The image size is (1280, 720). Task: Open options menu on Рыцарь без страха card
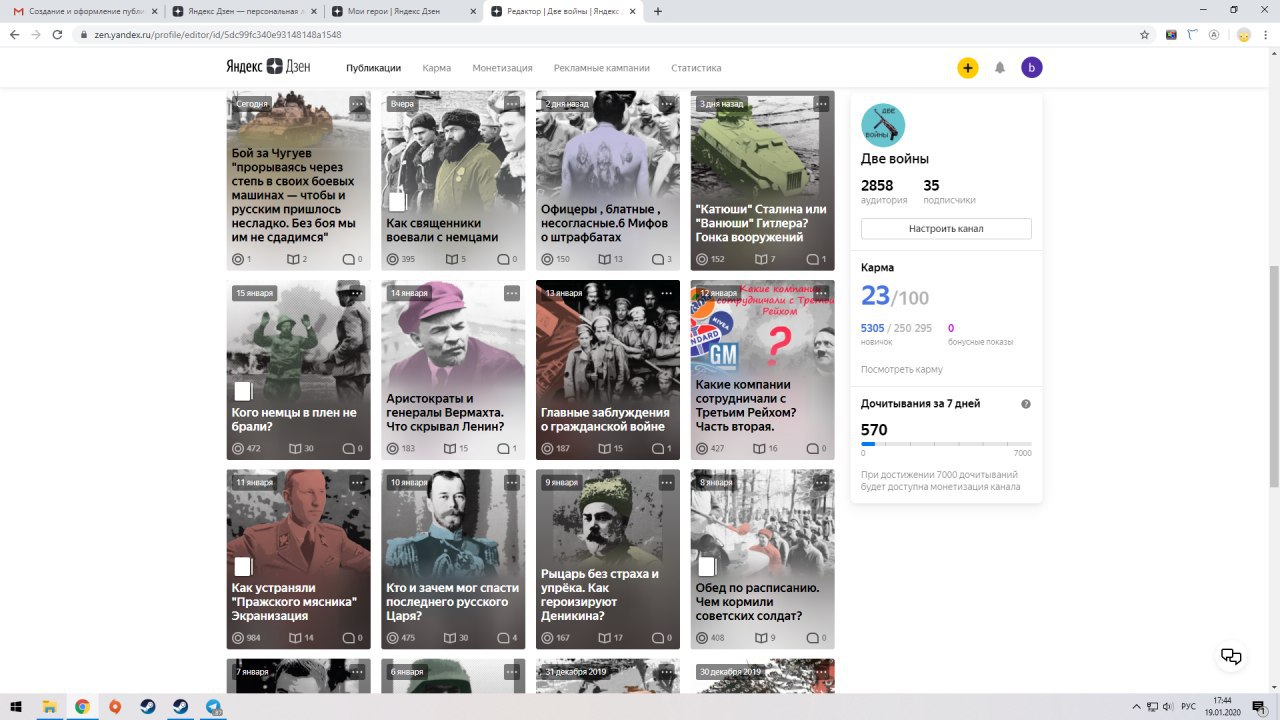pos(667,482)
